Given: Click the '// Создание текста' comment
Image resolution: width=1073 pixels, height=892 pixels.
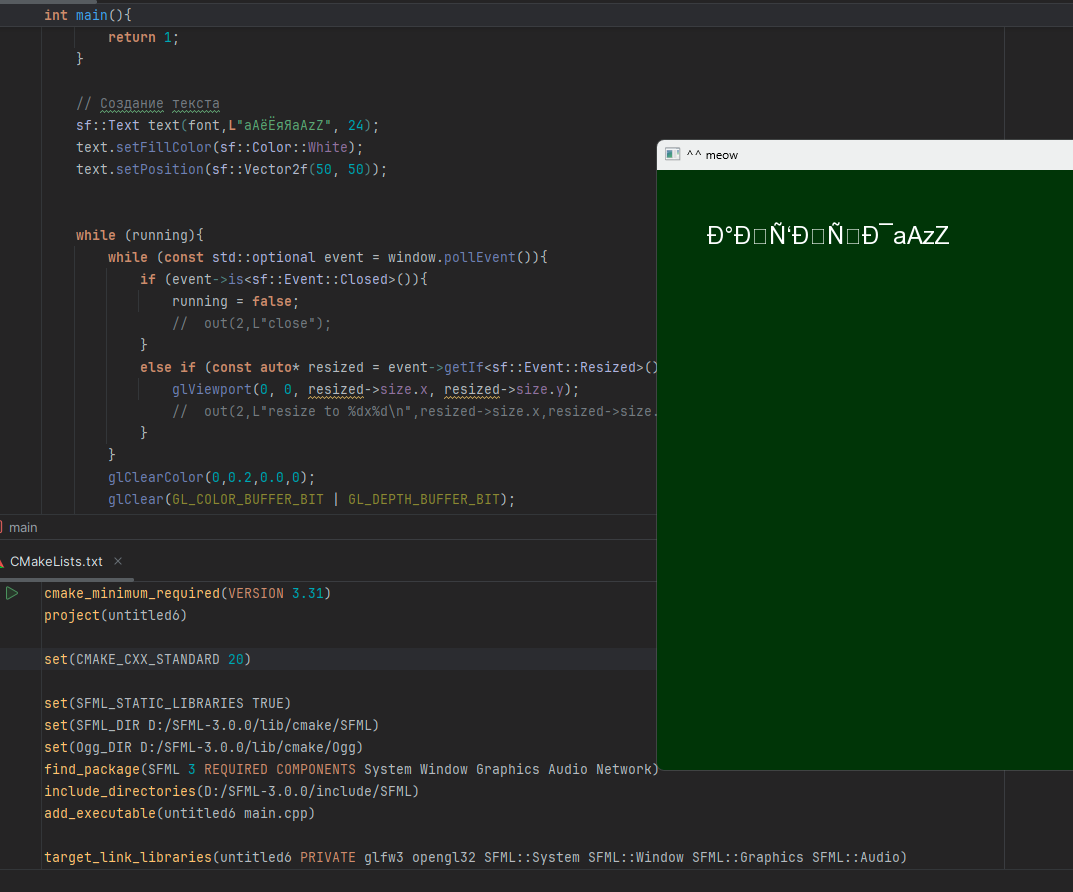Looking at the screenshot, I should pos(148,103).
